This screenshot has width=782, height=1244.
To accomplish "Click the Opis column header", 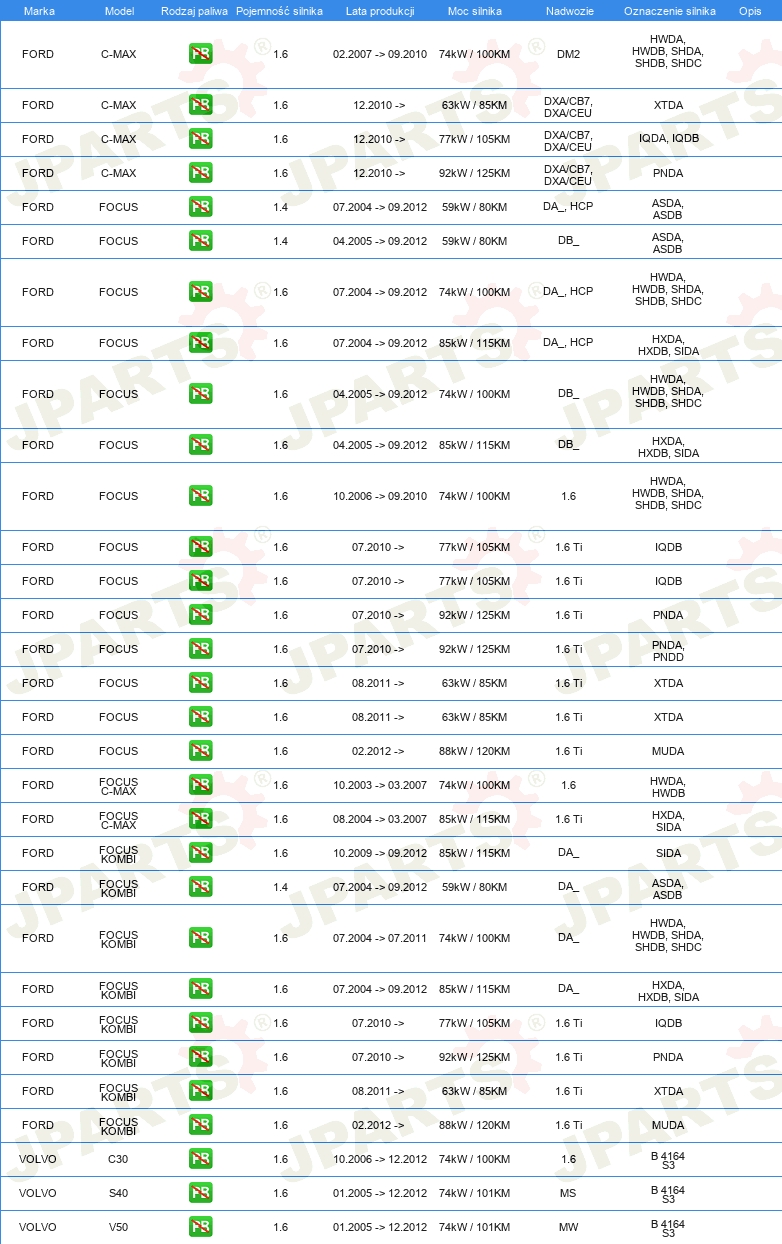I will pos(749,10).
